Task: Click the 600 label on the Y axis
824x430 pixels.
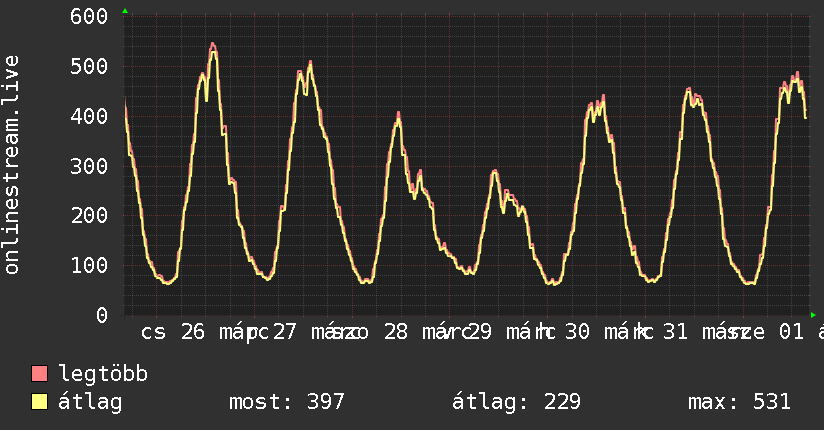Action: pyautogui.click(x=89, y=16)
